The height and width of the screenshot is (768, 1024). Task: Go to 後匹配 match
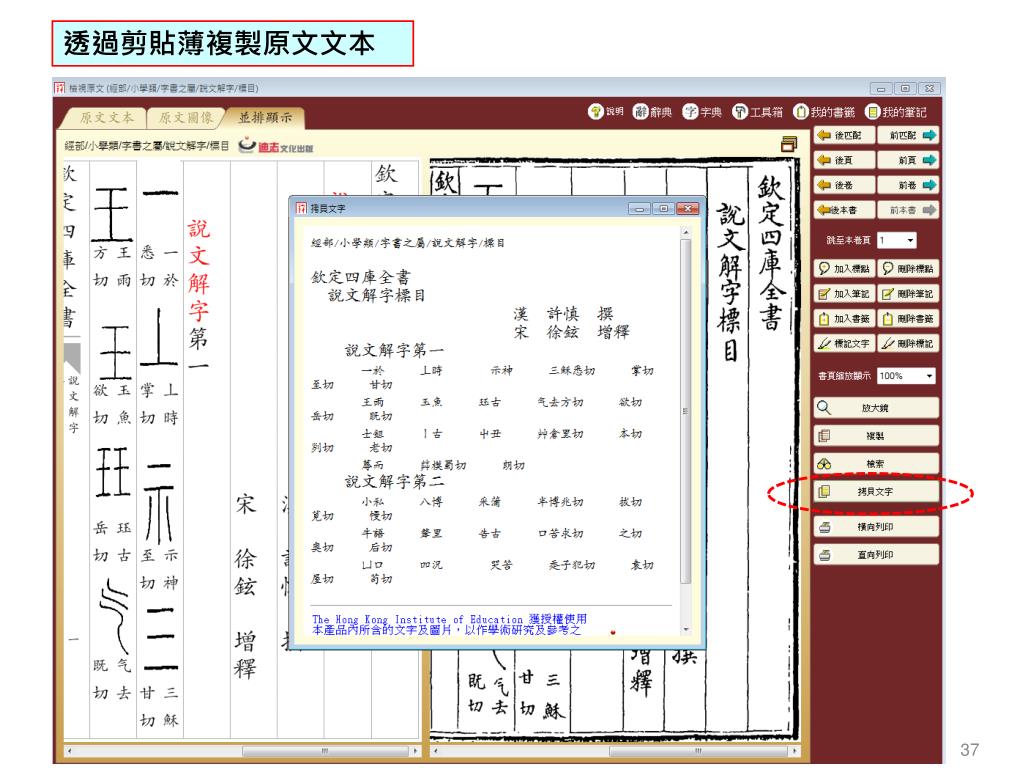844,135
